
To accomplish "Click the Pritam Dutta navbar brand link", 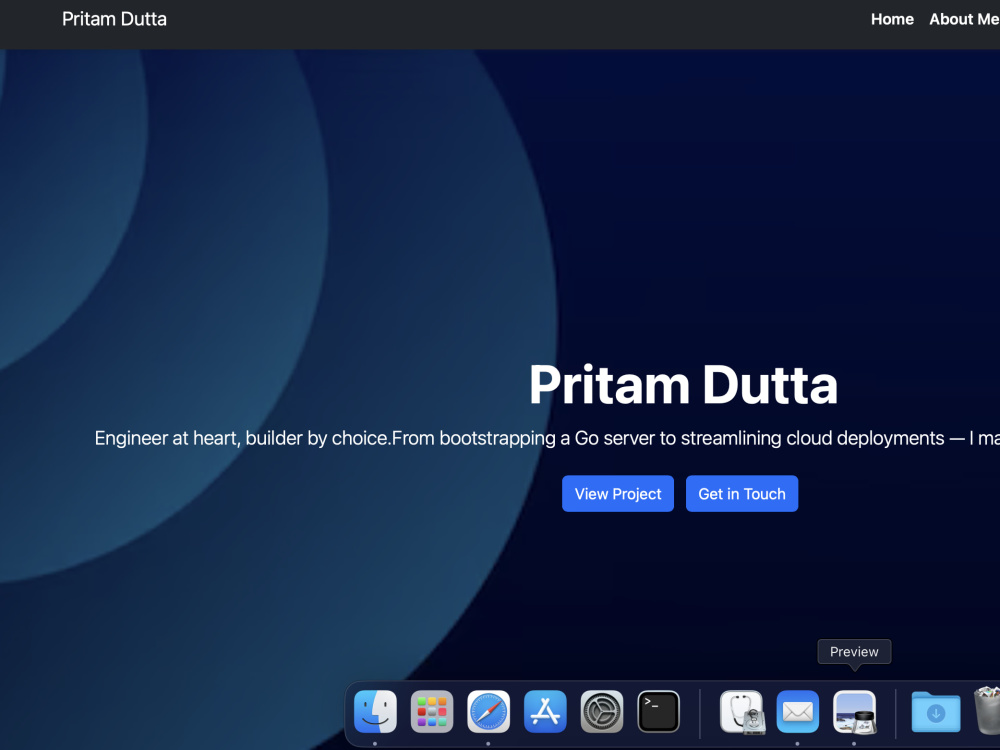I will click(x=114, y=19).
